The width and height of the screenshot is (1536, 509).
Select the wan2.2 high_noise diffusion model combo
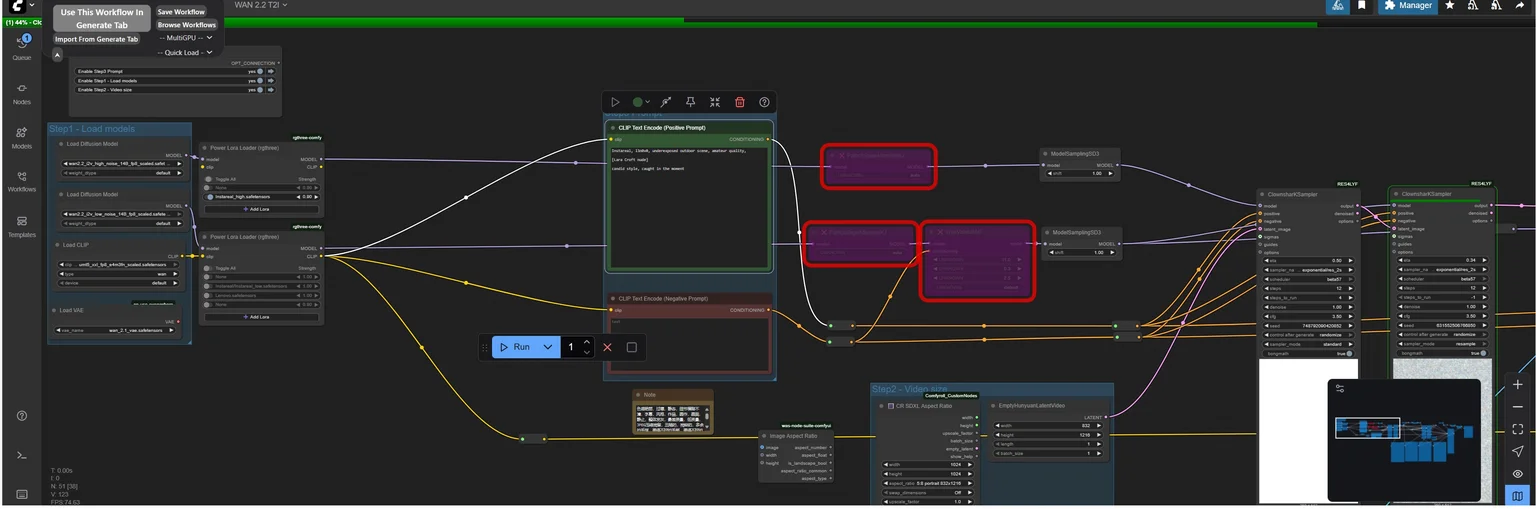[121, 163]
